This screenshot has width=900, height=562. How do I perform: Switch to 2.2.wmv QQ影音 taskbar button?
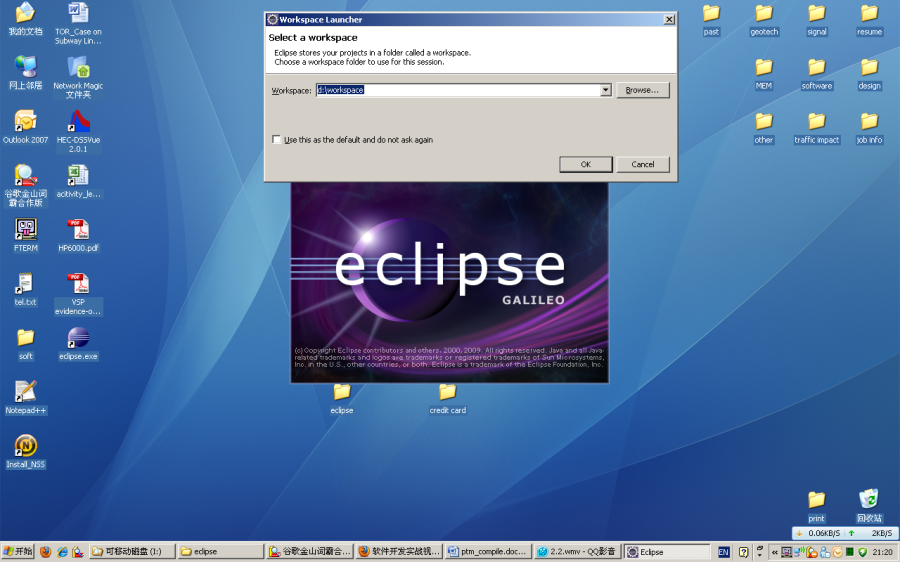(x=576, y=552)
